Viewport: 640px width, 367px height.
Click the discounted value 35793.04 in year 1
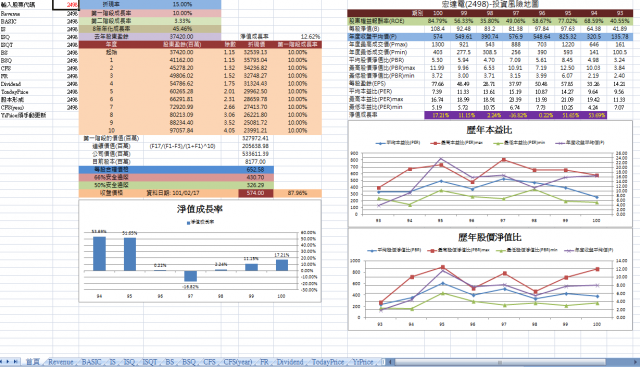[256, 60]
